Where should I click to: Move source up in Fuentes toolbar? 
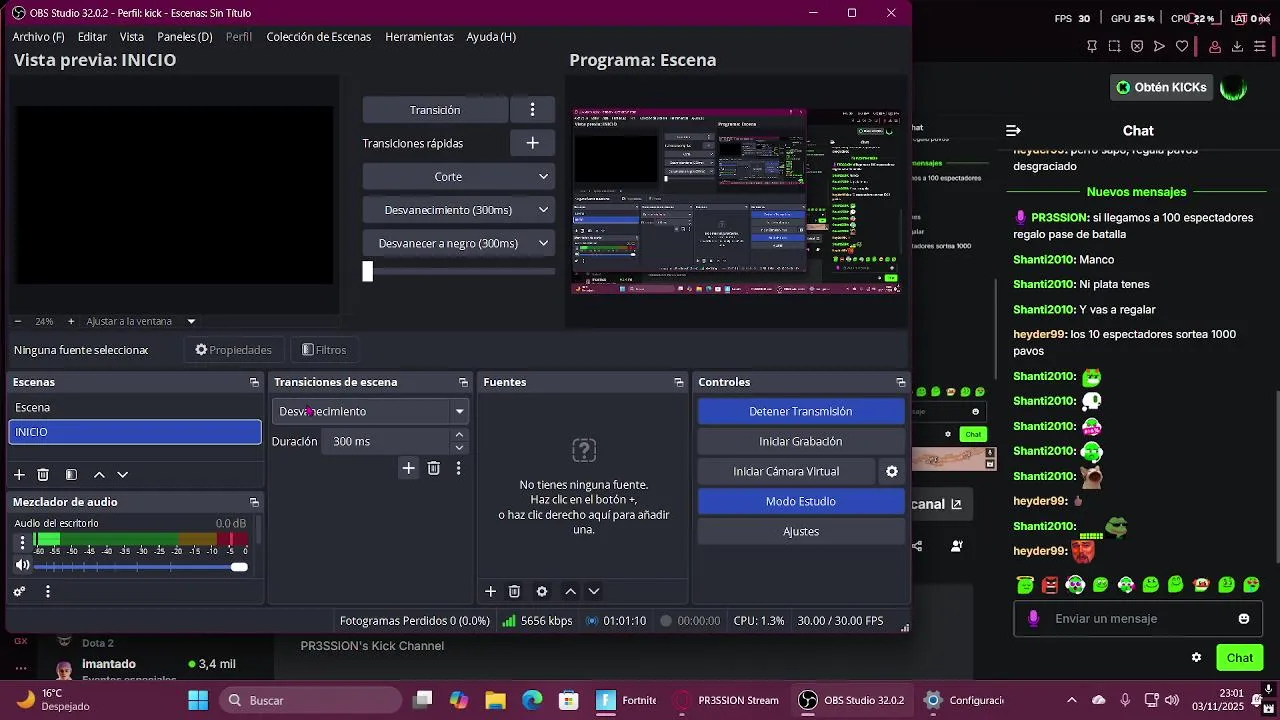click(x=570, y=592)
